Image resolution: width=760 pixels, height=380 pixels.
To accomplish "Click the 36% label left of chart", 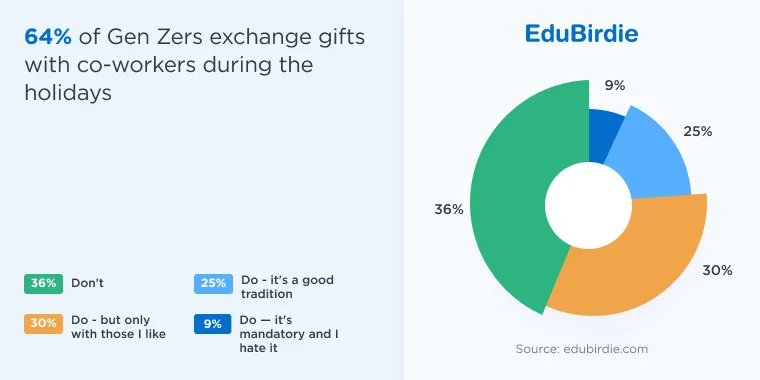I will [x=449, y=210].
